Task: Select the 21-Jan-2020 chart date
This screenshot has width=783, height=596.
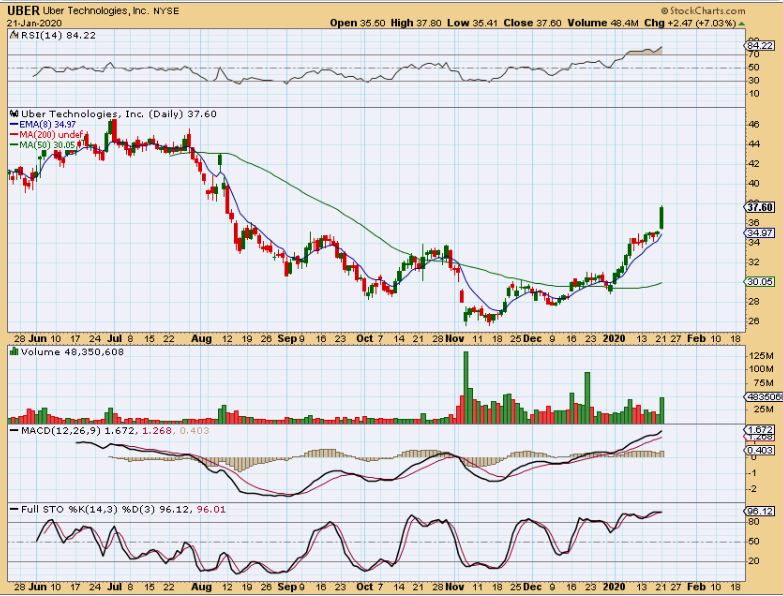Action: [x=34, y=23]
